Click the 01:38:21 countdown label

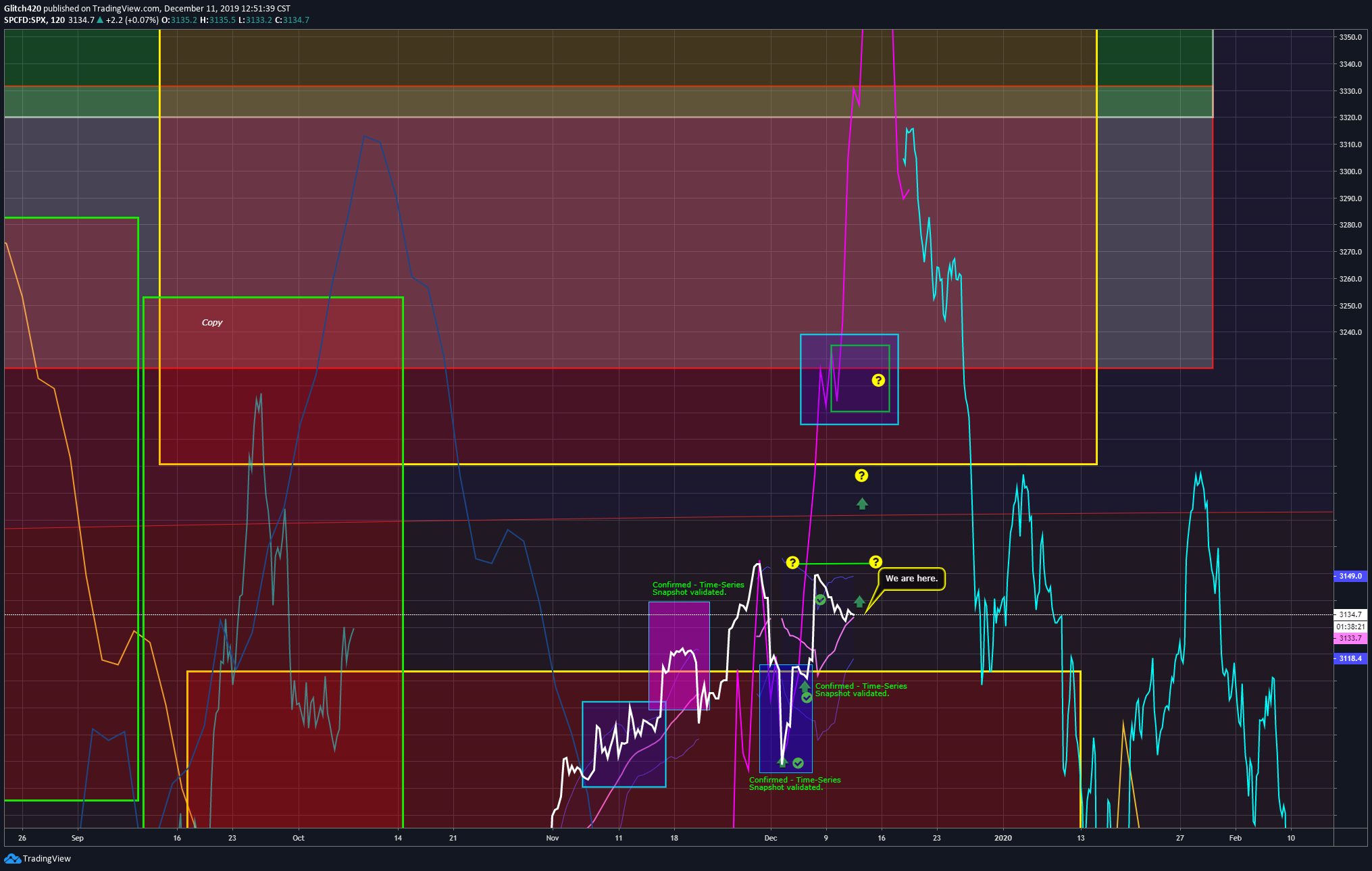pyautogui.click(x=1350, y=627)
